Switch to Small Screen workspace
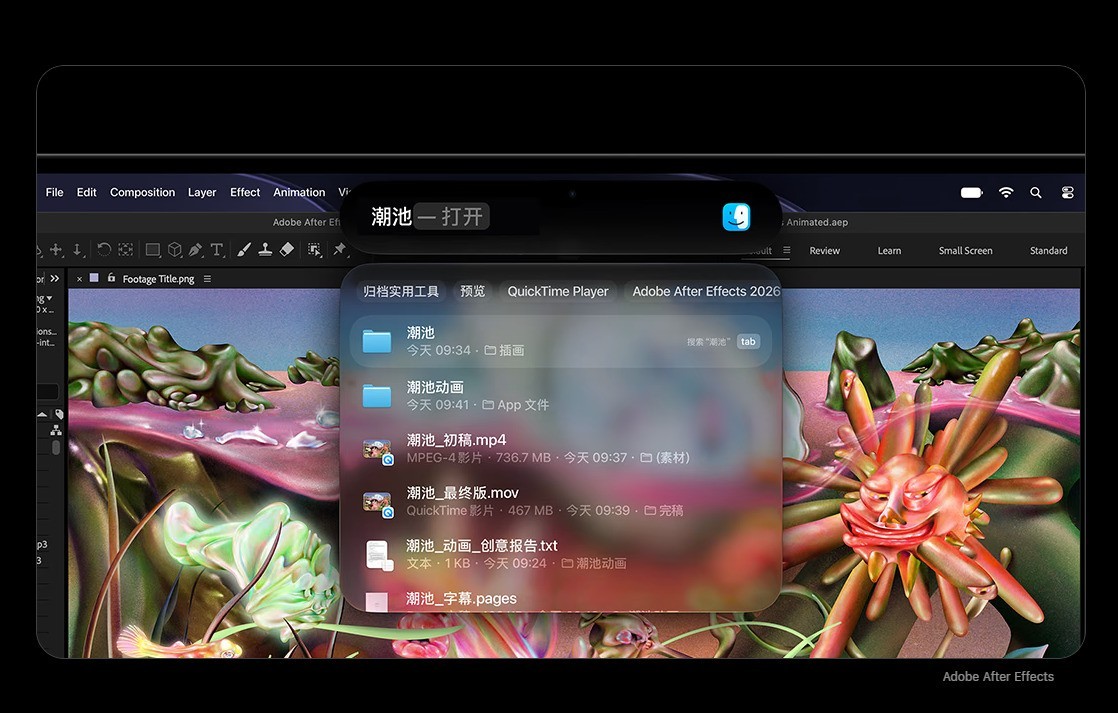Screen dimensions: 1118x713 point(965,251)
